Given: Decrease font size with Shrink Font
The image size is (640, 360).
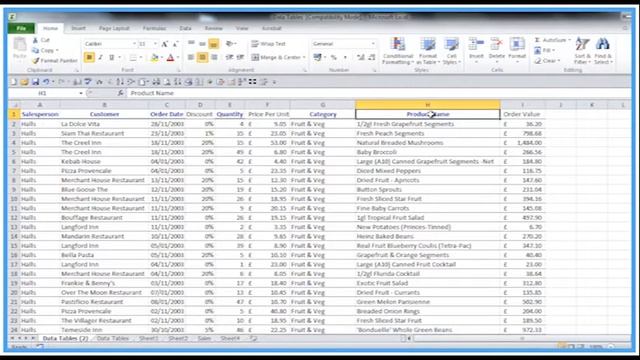Looking at the screenshot, I should pyautogui.click(x=176, y=44).
